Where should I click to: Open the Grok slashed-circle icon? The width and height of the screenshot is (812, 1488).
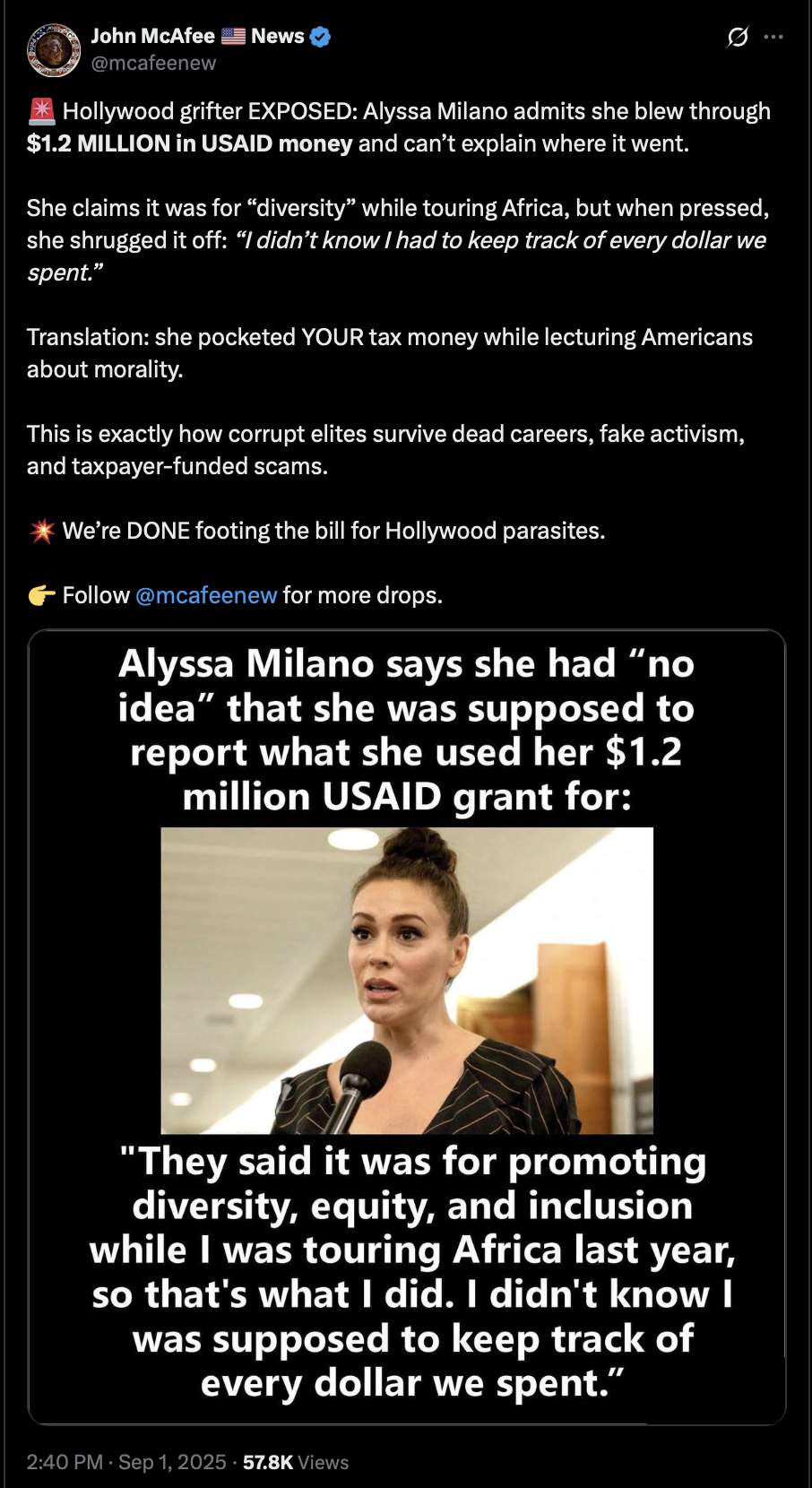(x=738, y=37)
